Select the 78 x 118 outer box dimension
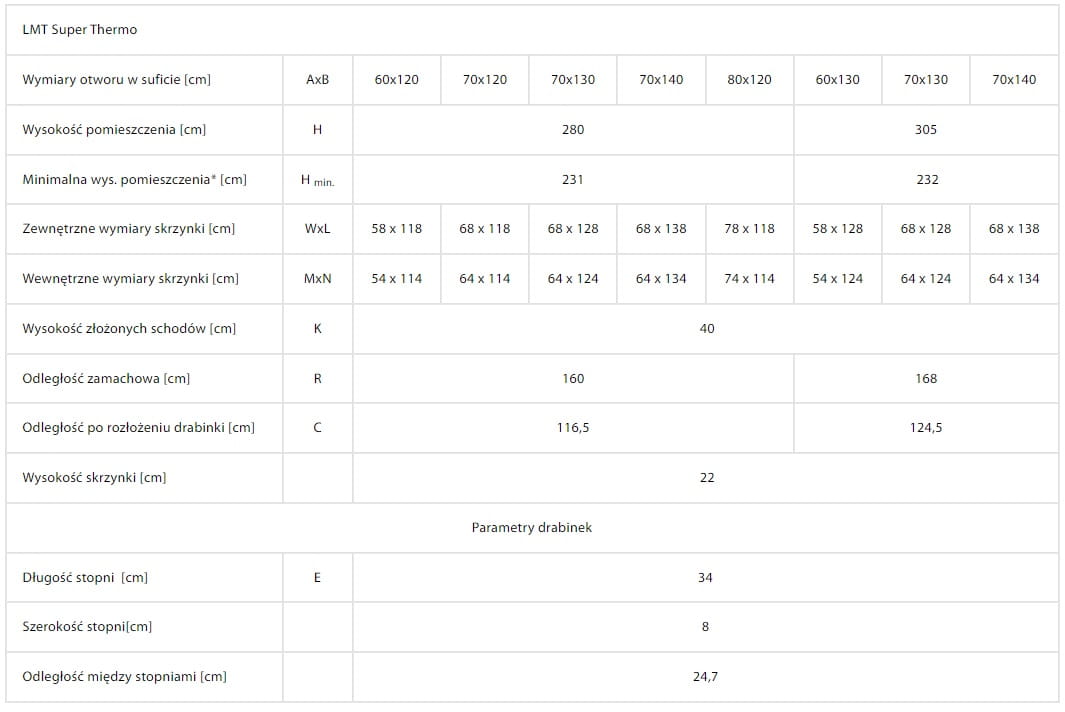 point(749,229)
